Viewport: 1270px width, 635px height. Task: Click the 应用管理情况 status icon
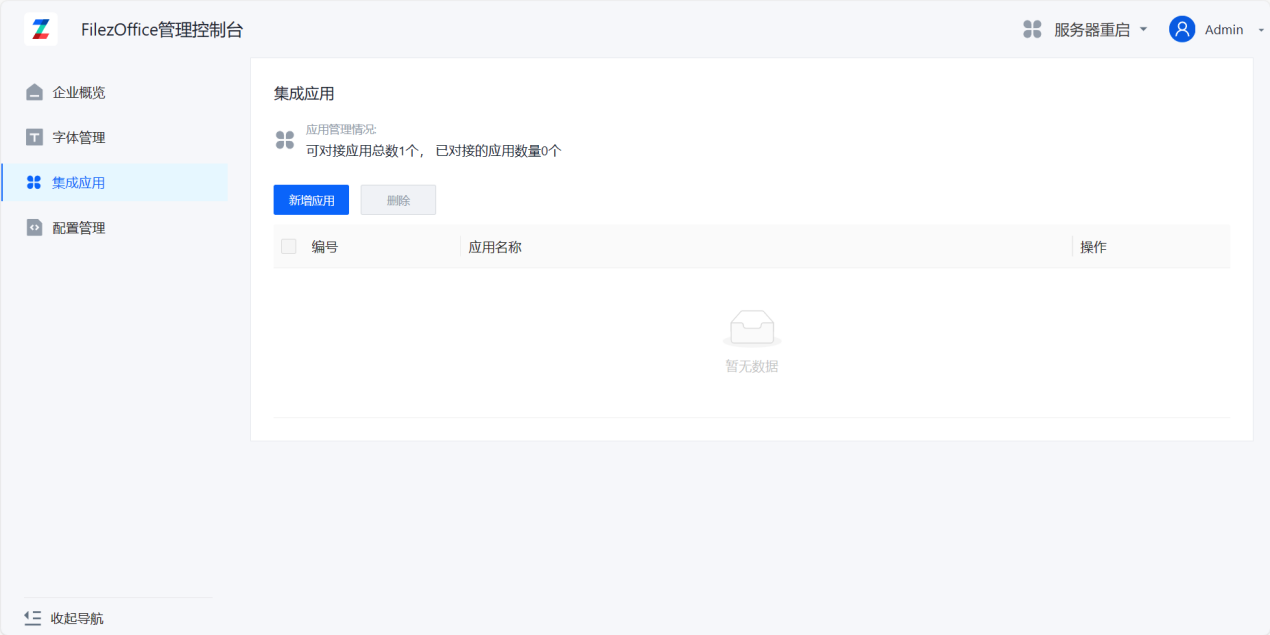click(284, 140)
